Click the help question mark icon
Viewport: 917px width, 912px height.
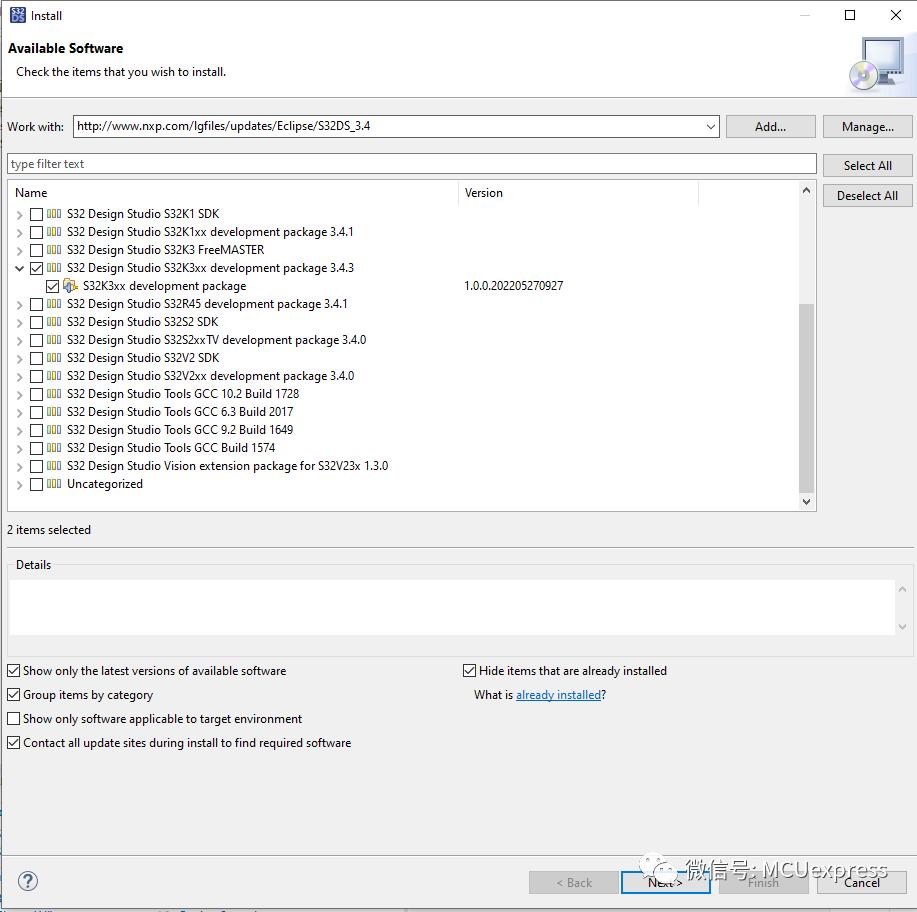click(27, 881)
